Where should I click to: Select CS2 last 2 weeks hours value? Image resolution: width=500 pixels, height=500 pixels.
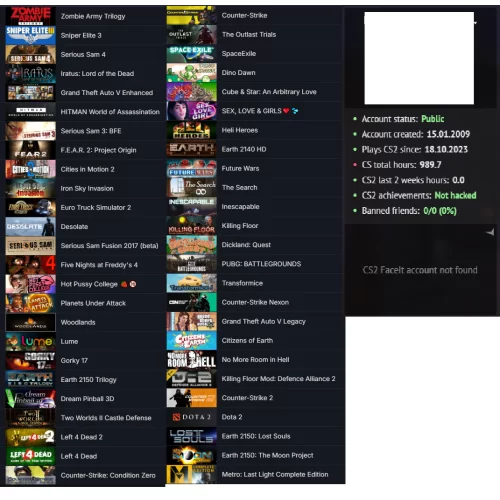click(458, 180)
